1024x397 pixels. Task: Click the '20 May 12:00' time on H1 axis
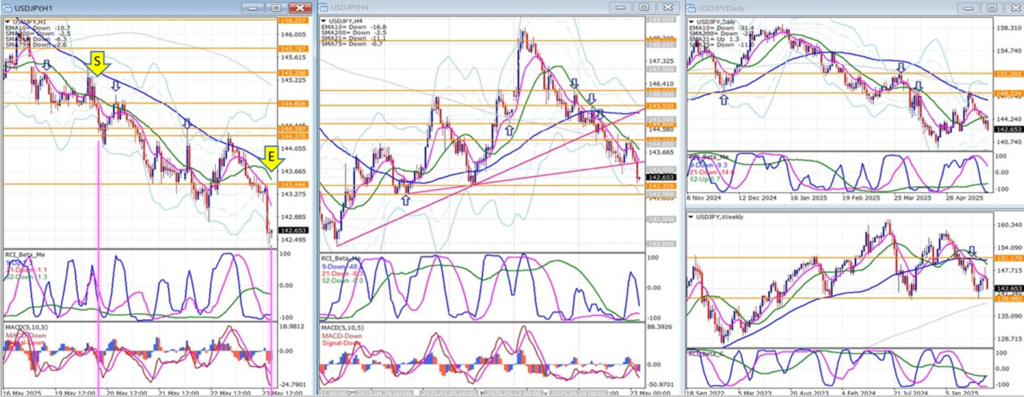pos(127,393)
